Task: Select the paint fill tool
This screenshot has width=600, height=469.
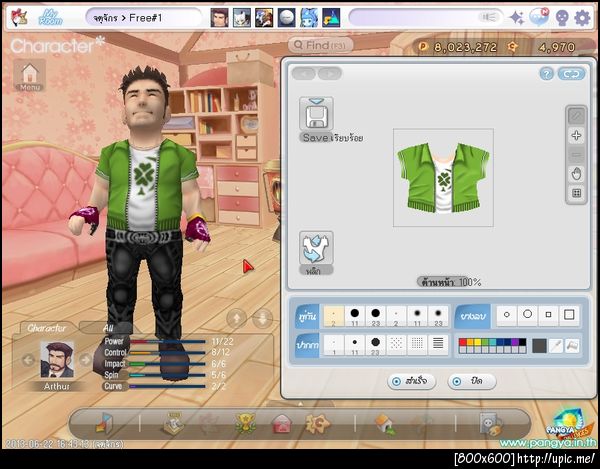Action: click(x=572, y=346)
